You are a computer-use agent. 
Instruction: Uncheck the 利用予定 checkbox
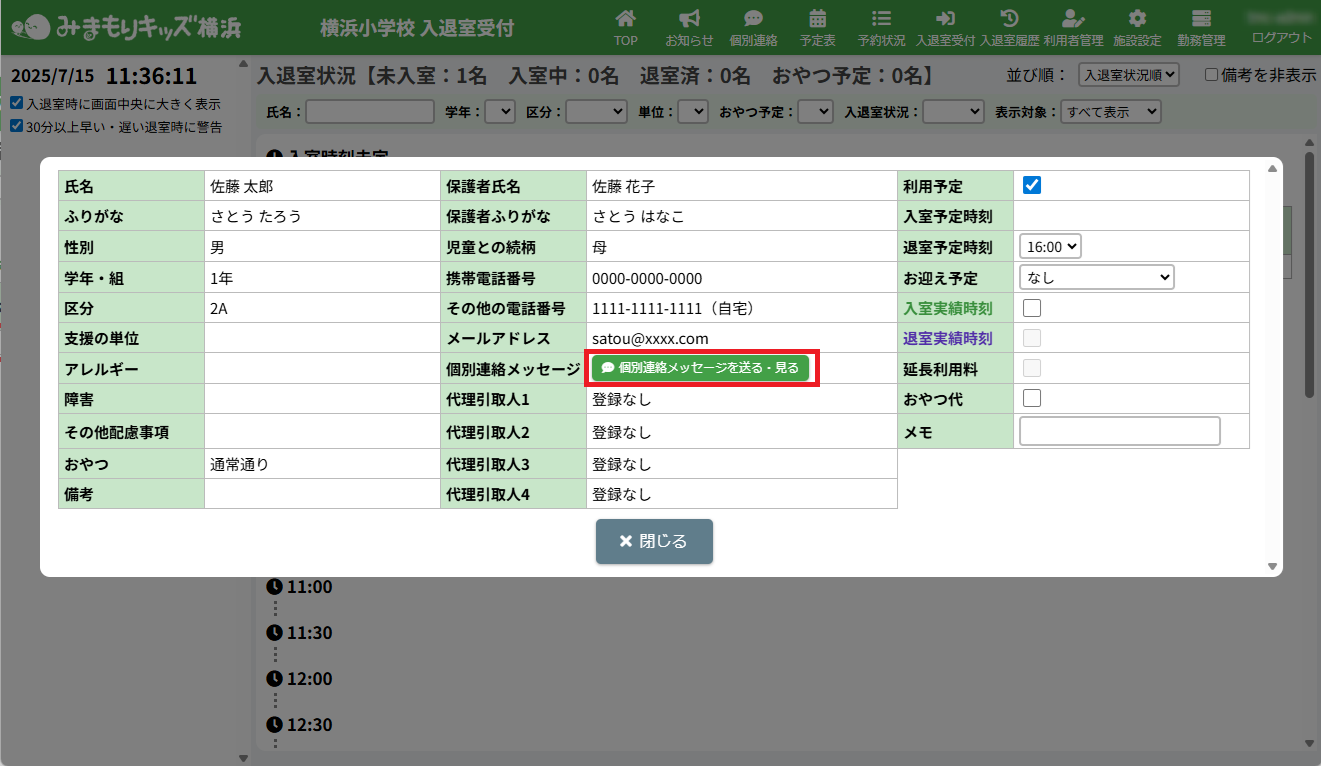point(1033,185)
